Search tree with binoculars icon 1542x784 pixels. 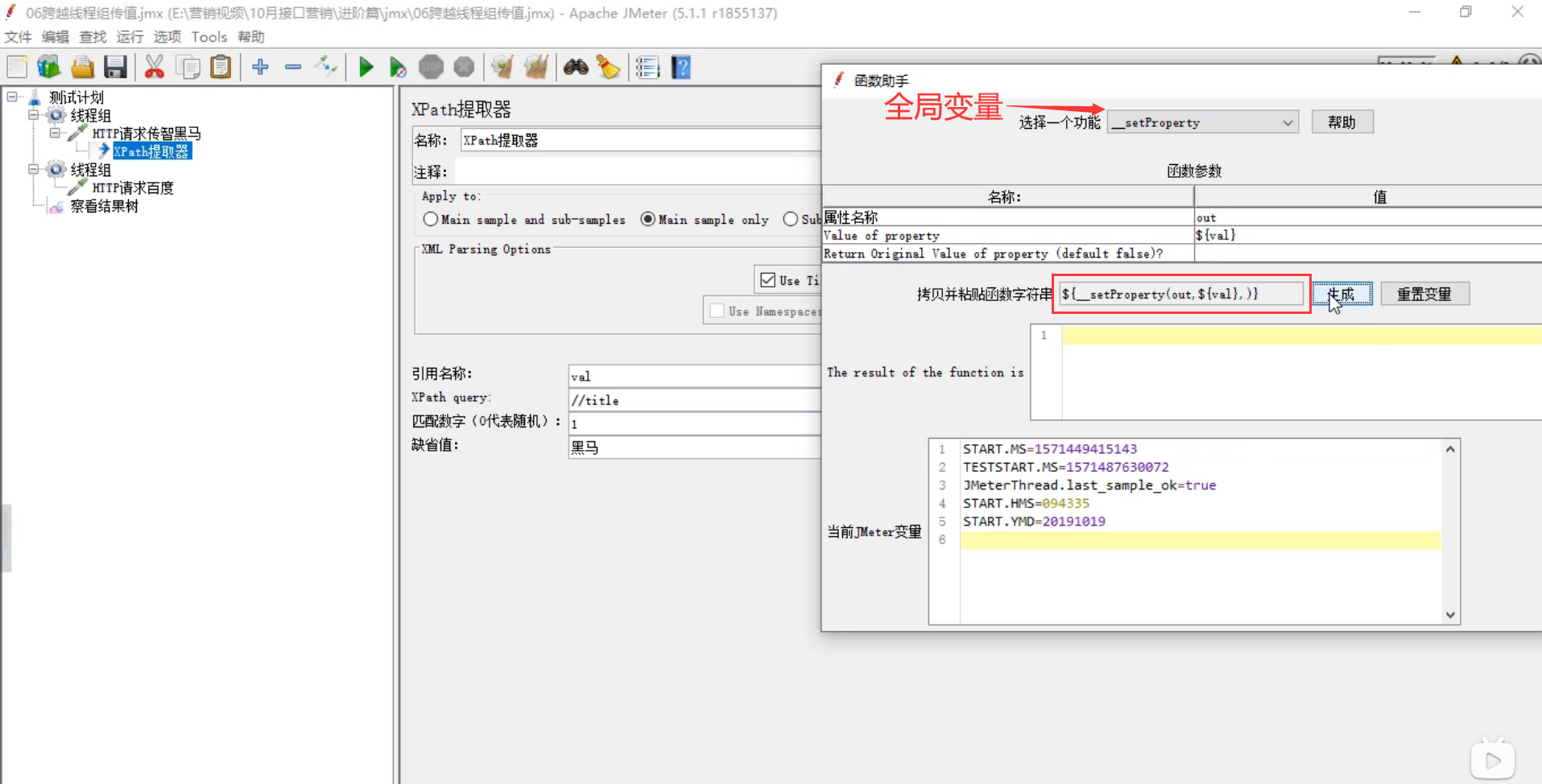tap(576, 67)
